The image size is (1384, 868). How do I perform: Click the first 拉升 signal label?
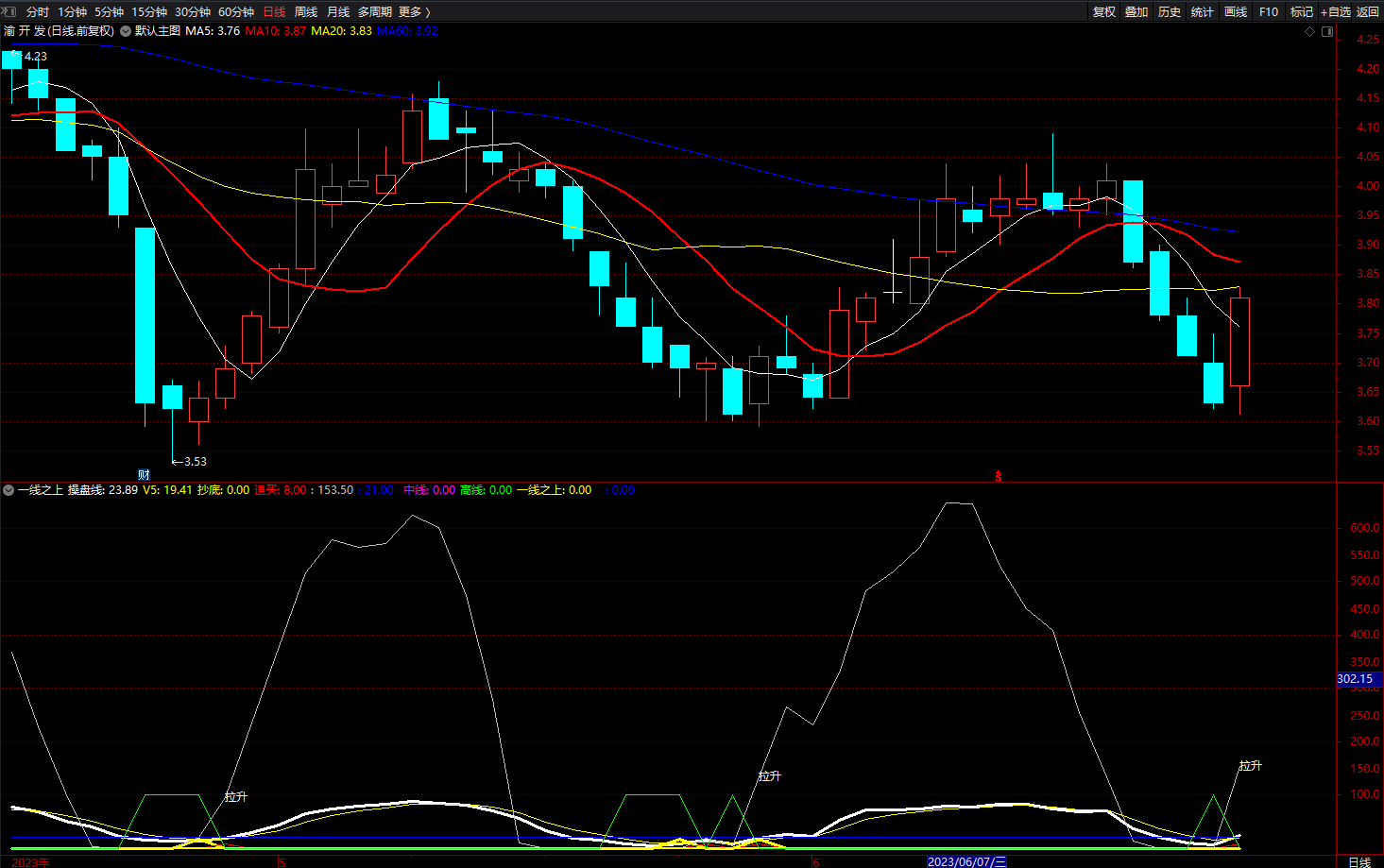[x=236, y=796]
